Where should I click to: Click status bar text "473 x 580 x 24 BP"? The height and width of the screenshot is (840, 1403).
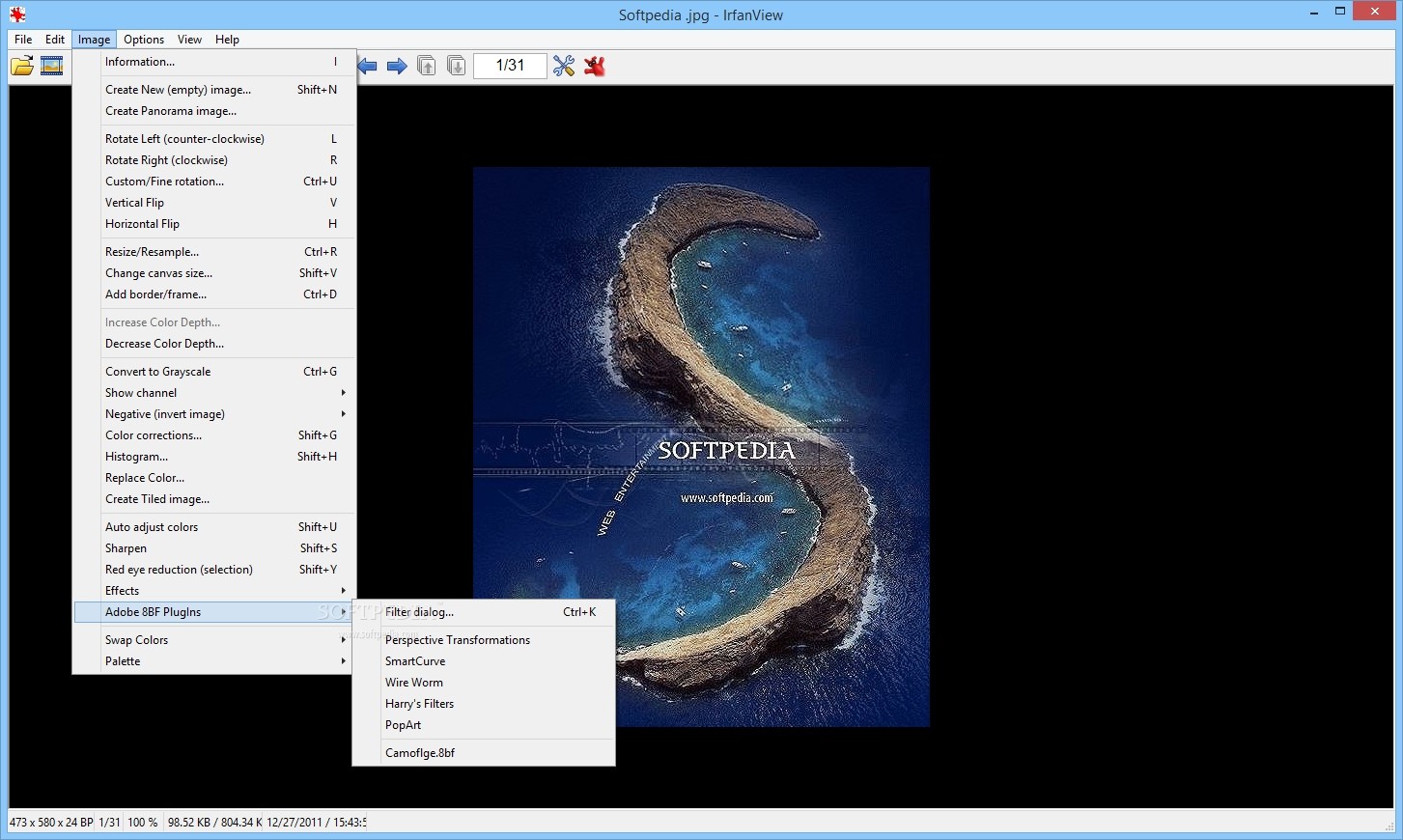click(x=51, y=823)
